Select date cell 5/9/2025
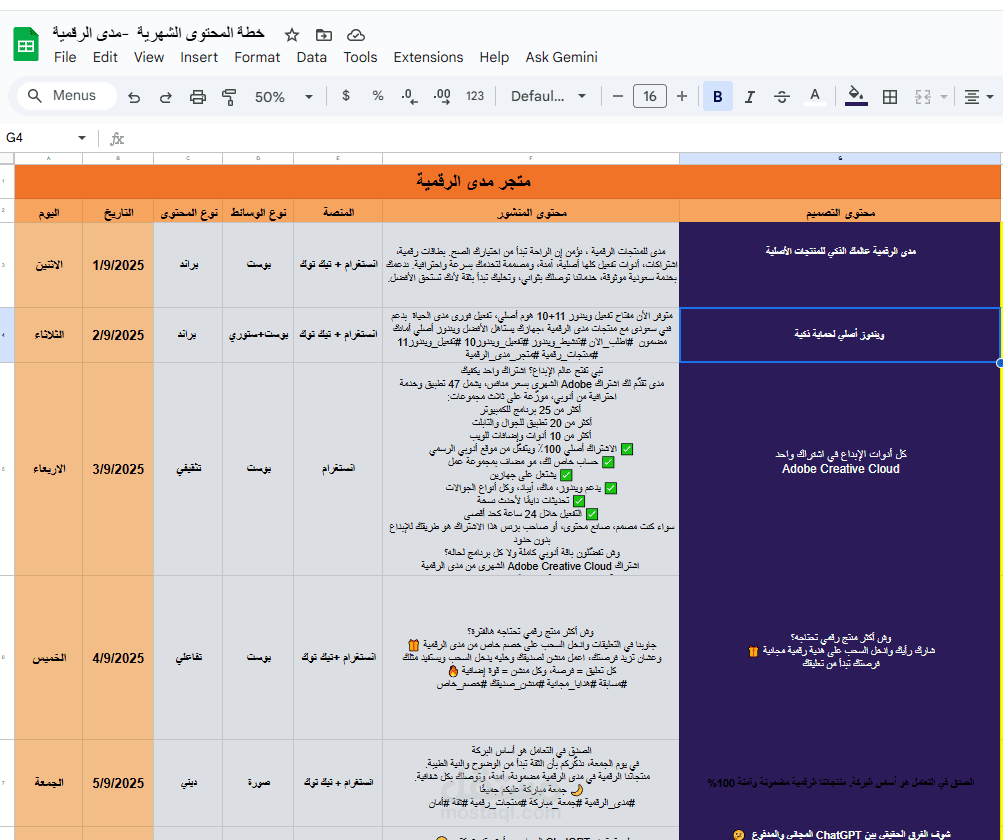 [118, 782]
